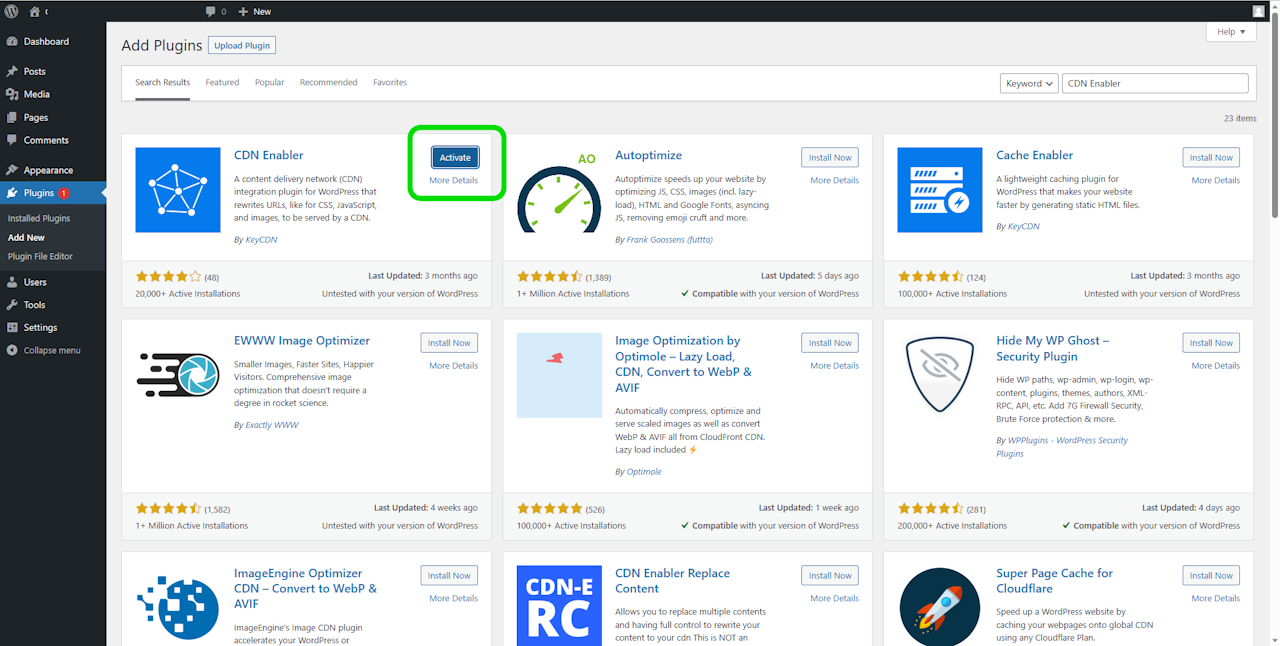Open Optimole author link

pyautogui.click(x=643, y=472)
